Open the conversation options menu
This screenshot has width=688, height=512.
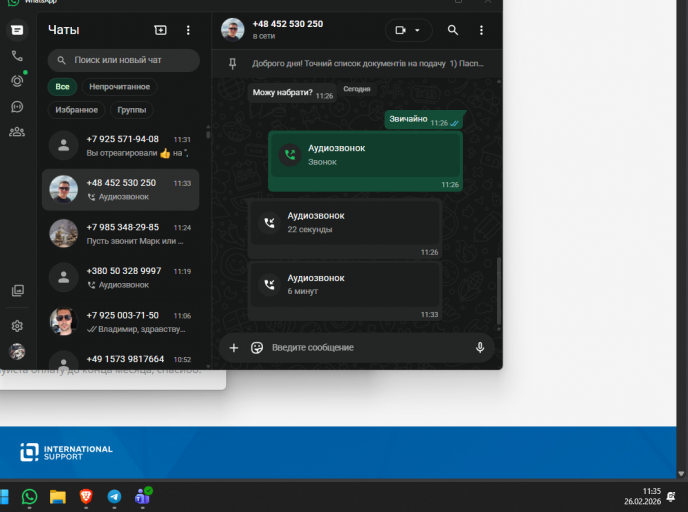pyautogui.click(x=481, y=30)
